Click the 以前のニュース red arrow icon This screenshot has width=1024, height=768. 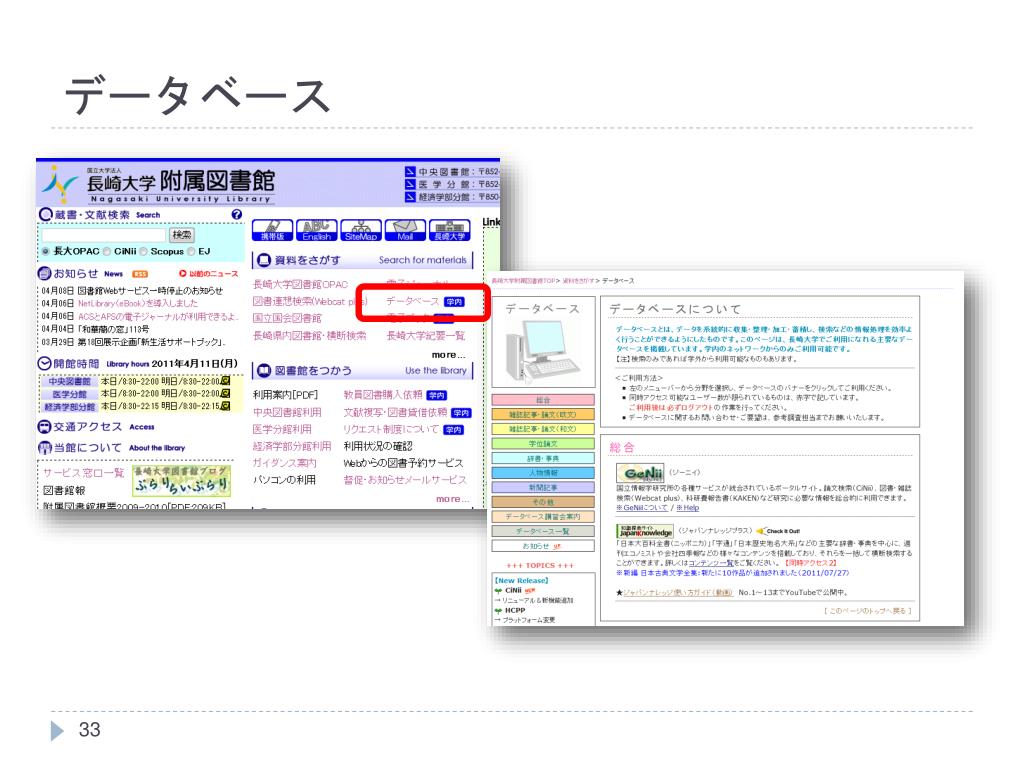coord(182,274)
